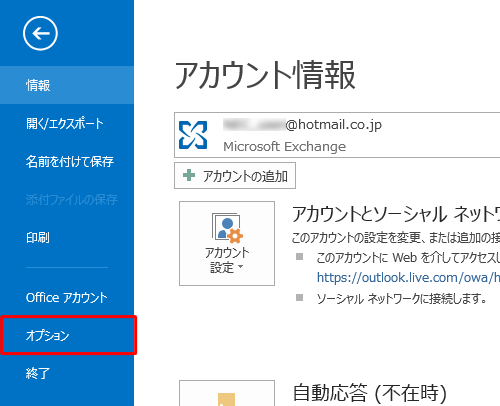Click the 自動応答 (不在時) heading
500x406 pixels.
370,393
